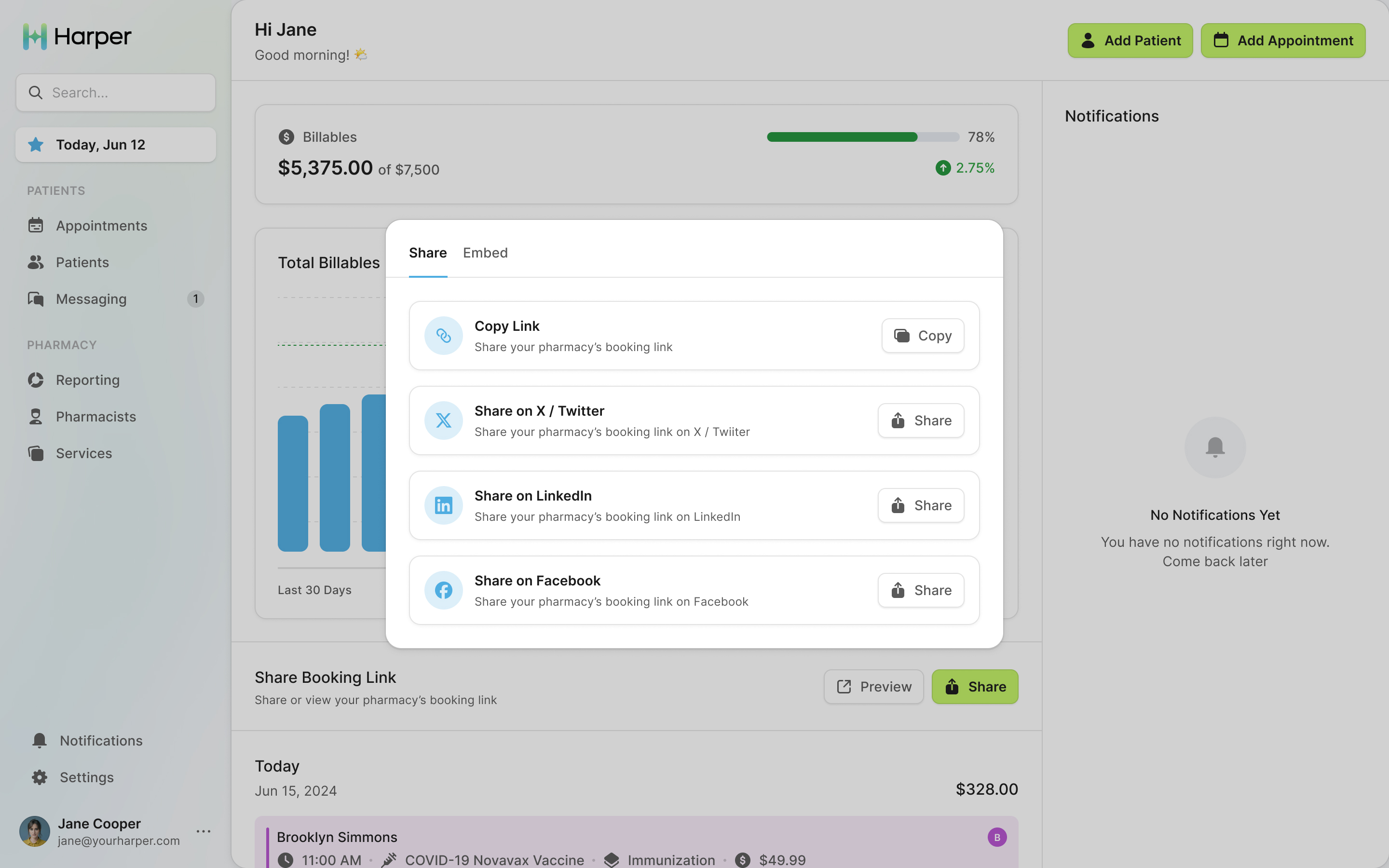This screenshot has height=868, width=1389.
Task: Click the Copy Link chain icon
Action: point(443,335)
